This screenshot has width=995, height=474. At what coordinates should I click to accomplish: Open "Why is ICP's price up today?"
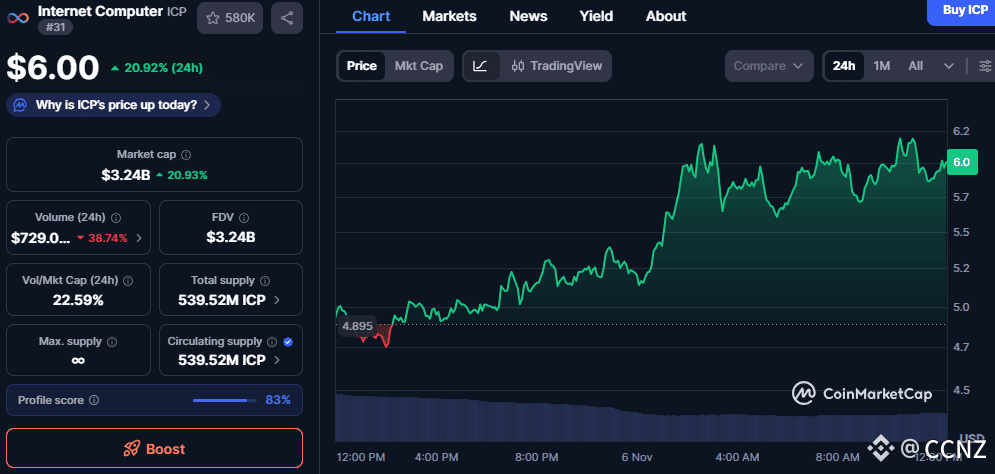click(113, 105)
